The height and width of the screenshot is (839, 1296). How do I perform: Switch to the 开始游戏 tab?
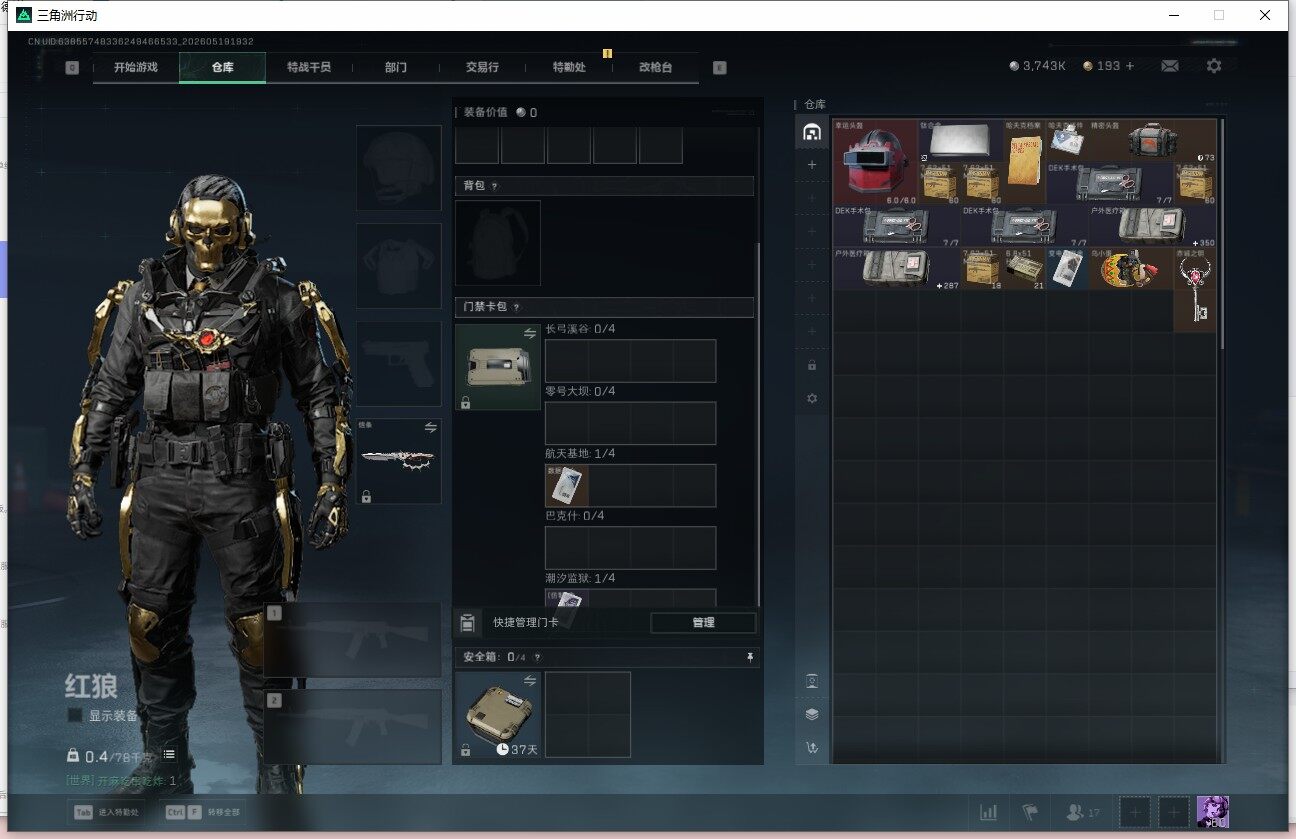coord(136,67)
